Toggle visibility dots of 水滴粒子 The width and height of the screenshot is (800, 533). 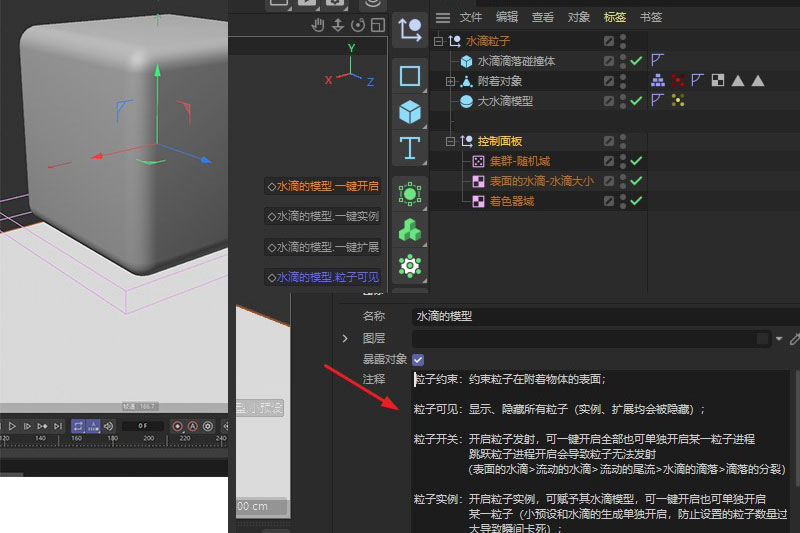pyautogui.click(x=623, y=41)
